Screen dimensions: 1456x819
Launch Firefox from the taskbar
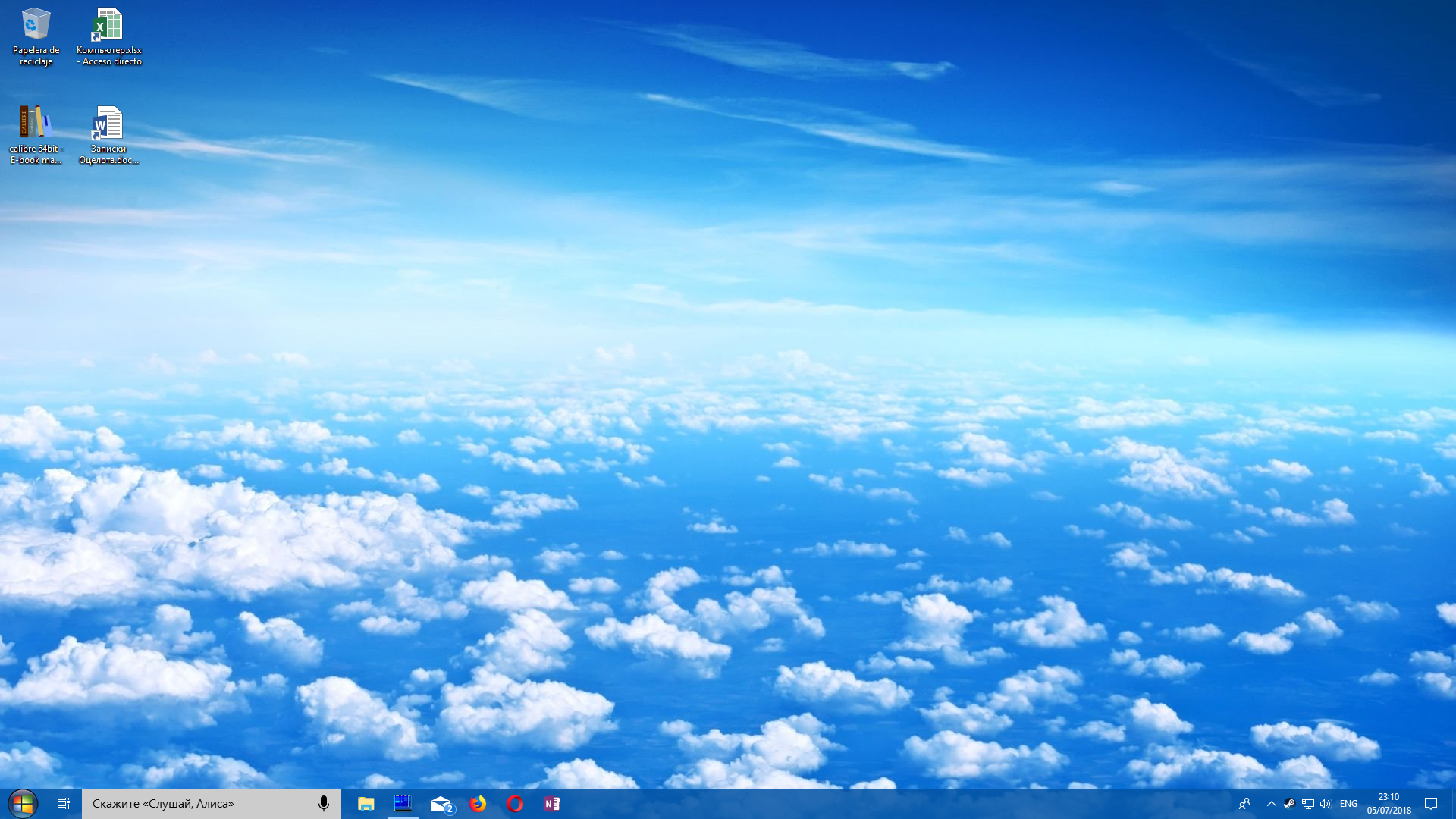pos(478,804)
